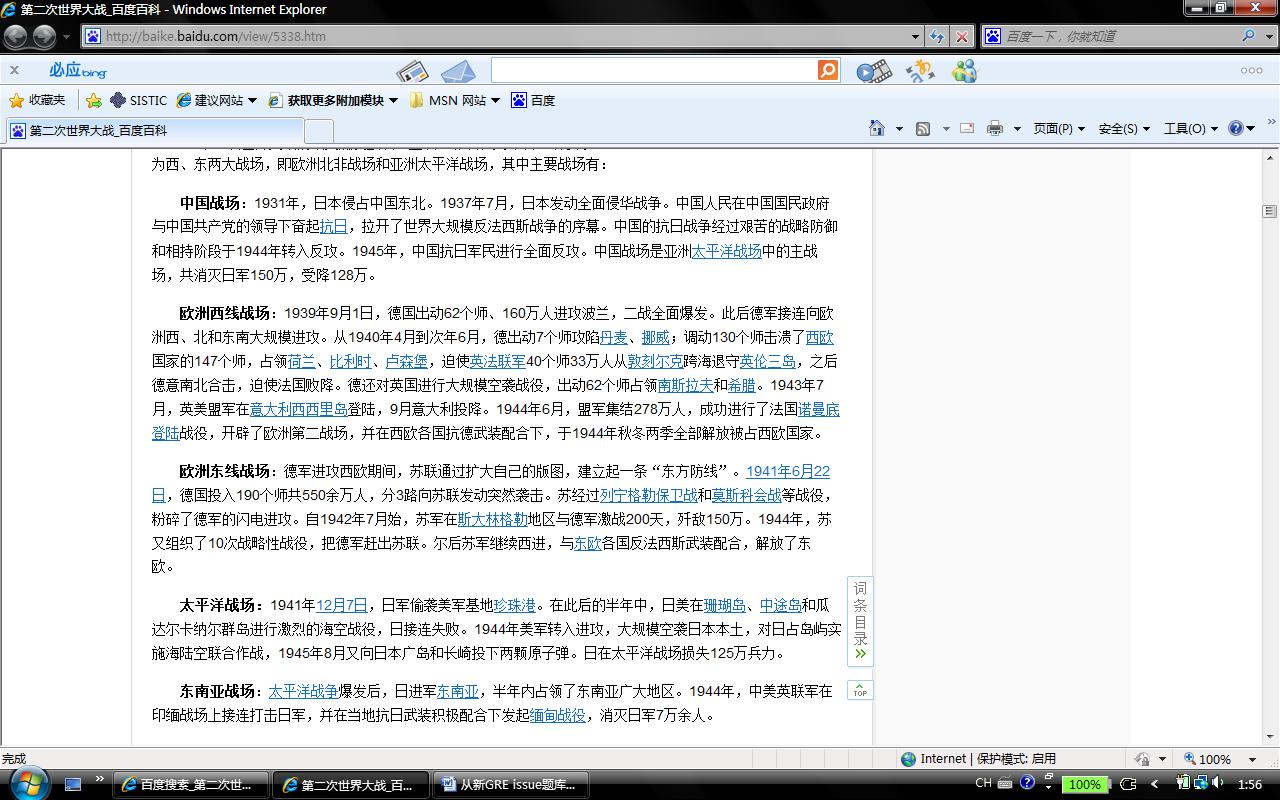The image size is (1280, 800).
Task: Click the Print icon
Action: click(995, 128)
